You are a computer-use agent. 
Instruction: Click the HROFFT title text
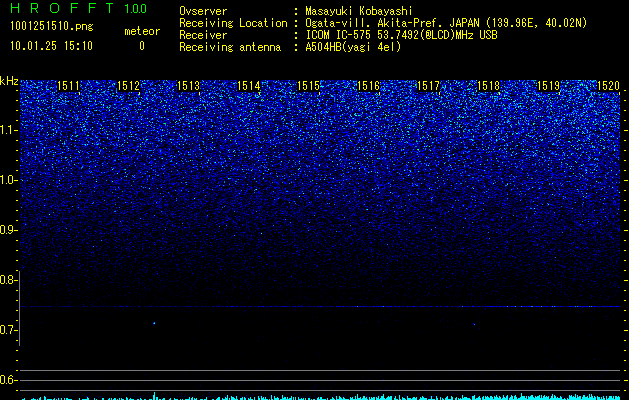coord(62,8)
